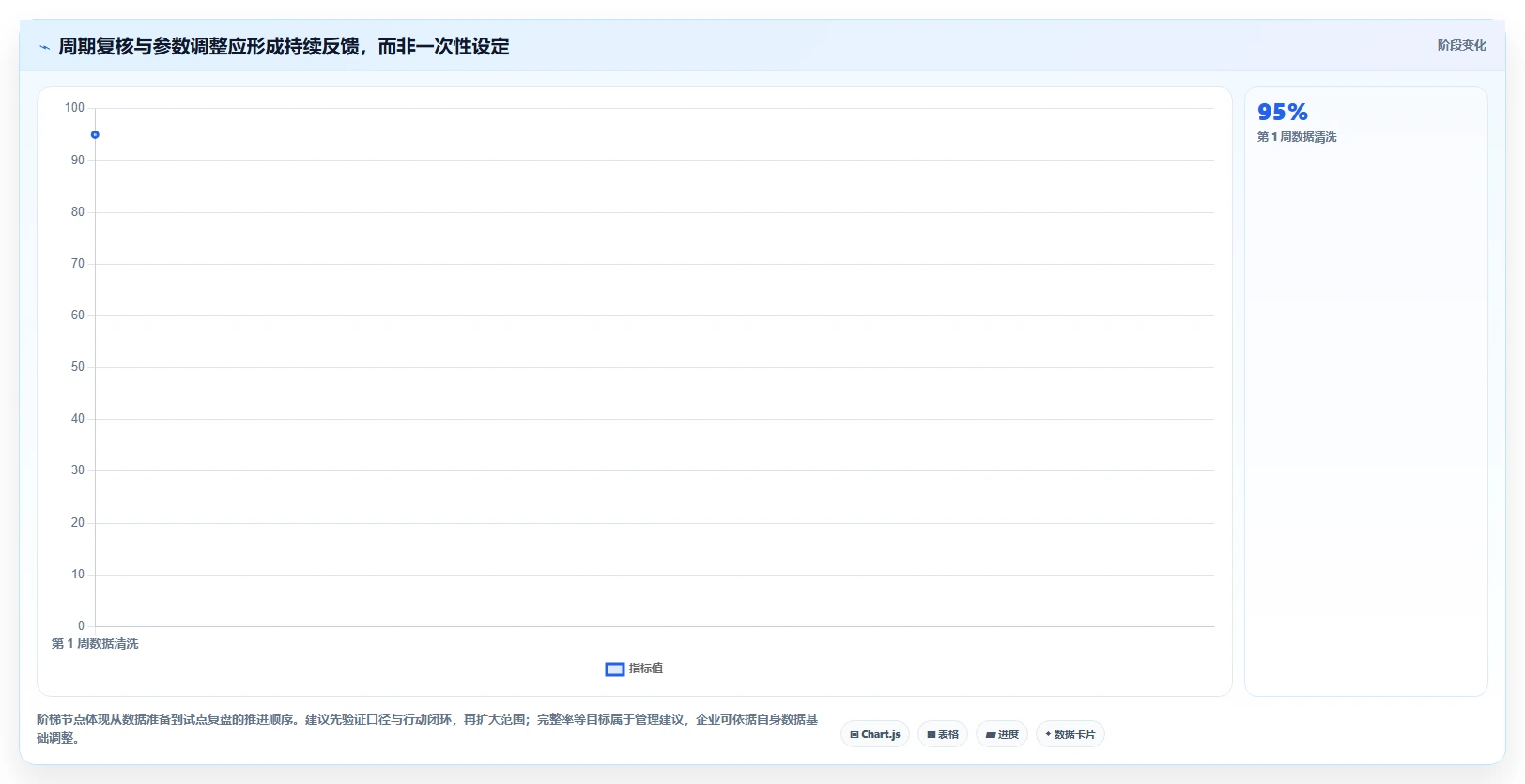Click the y-axis label 60
The image size is (1525, 784).
click(x=78, y=315)
